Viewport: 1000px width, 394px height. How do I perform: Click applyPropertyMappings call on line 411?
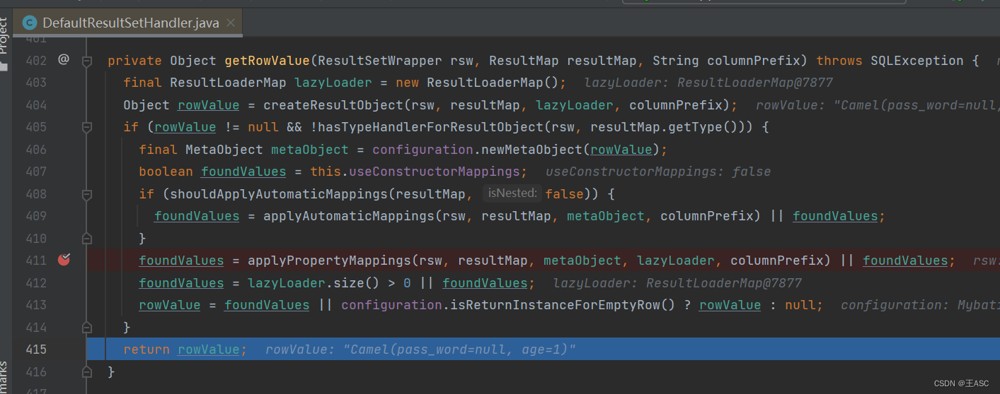tap(329, 260)
